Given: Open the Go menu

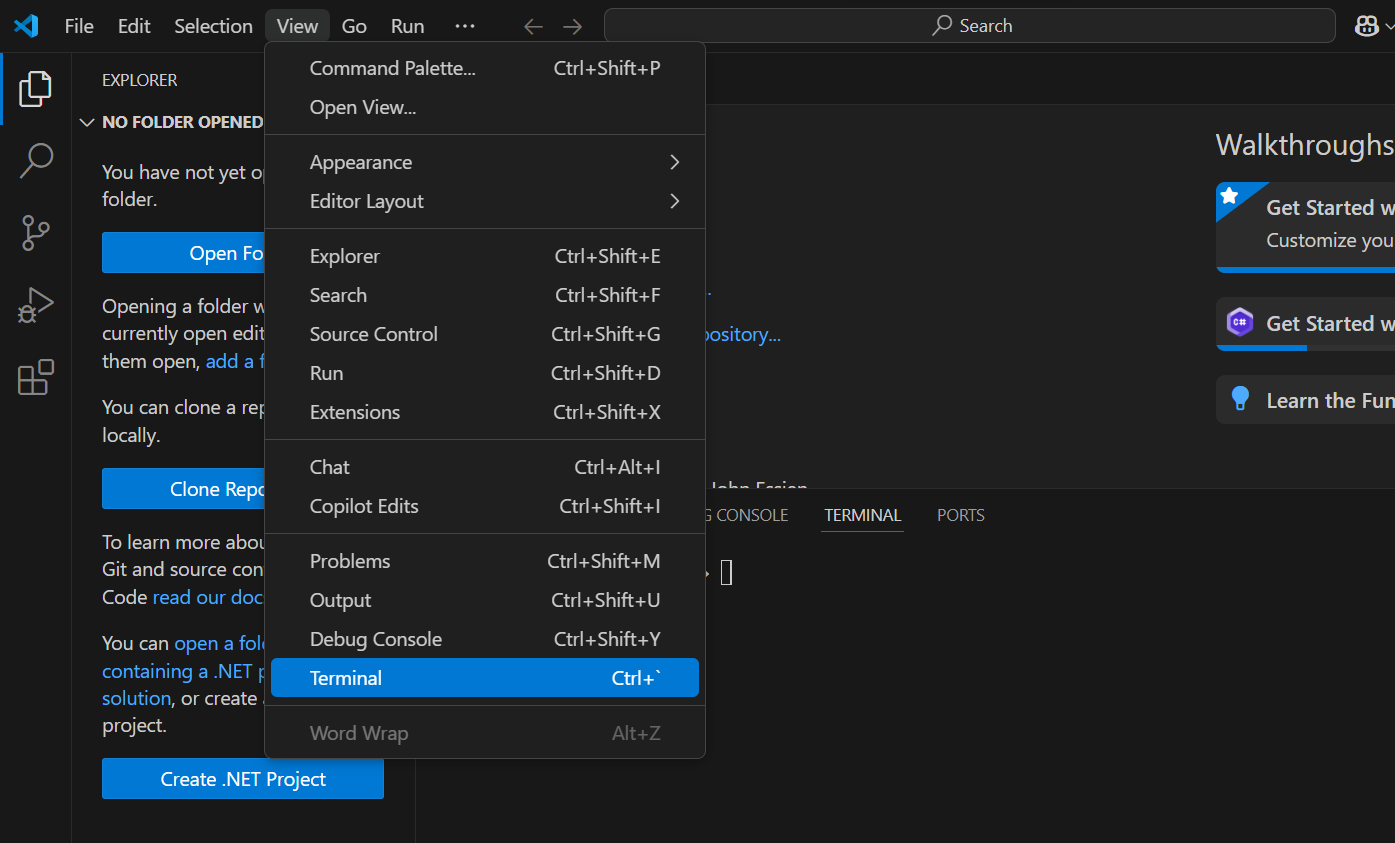Looking at the screenshot, I should 354,26.
